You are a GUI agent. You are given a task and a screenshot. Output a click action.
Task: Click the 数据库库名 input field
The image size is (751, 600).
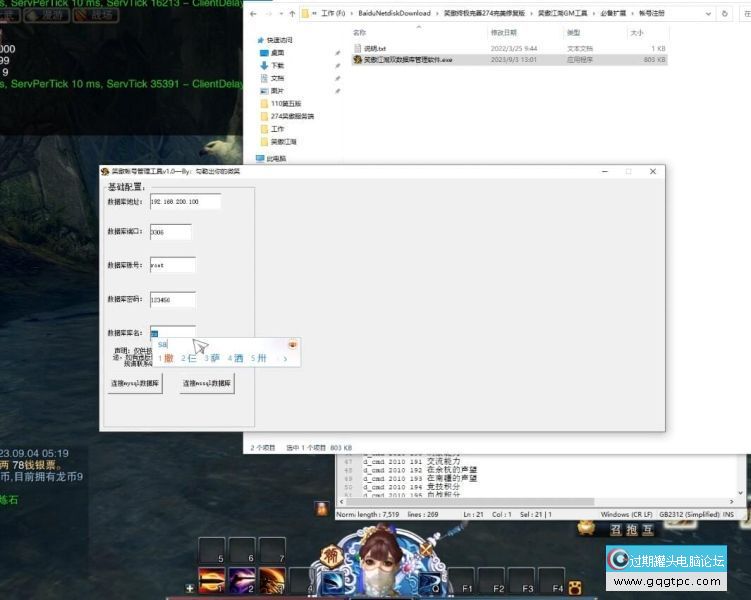[x=173, y=331]
